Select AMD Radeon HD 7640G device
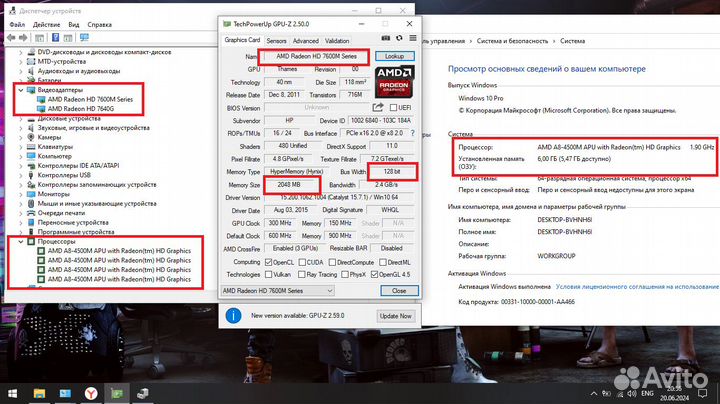Image resolution: width=720 pixels, height=404 pixels. tap(81, 109)
